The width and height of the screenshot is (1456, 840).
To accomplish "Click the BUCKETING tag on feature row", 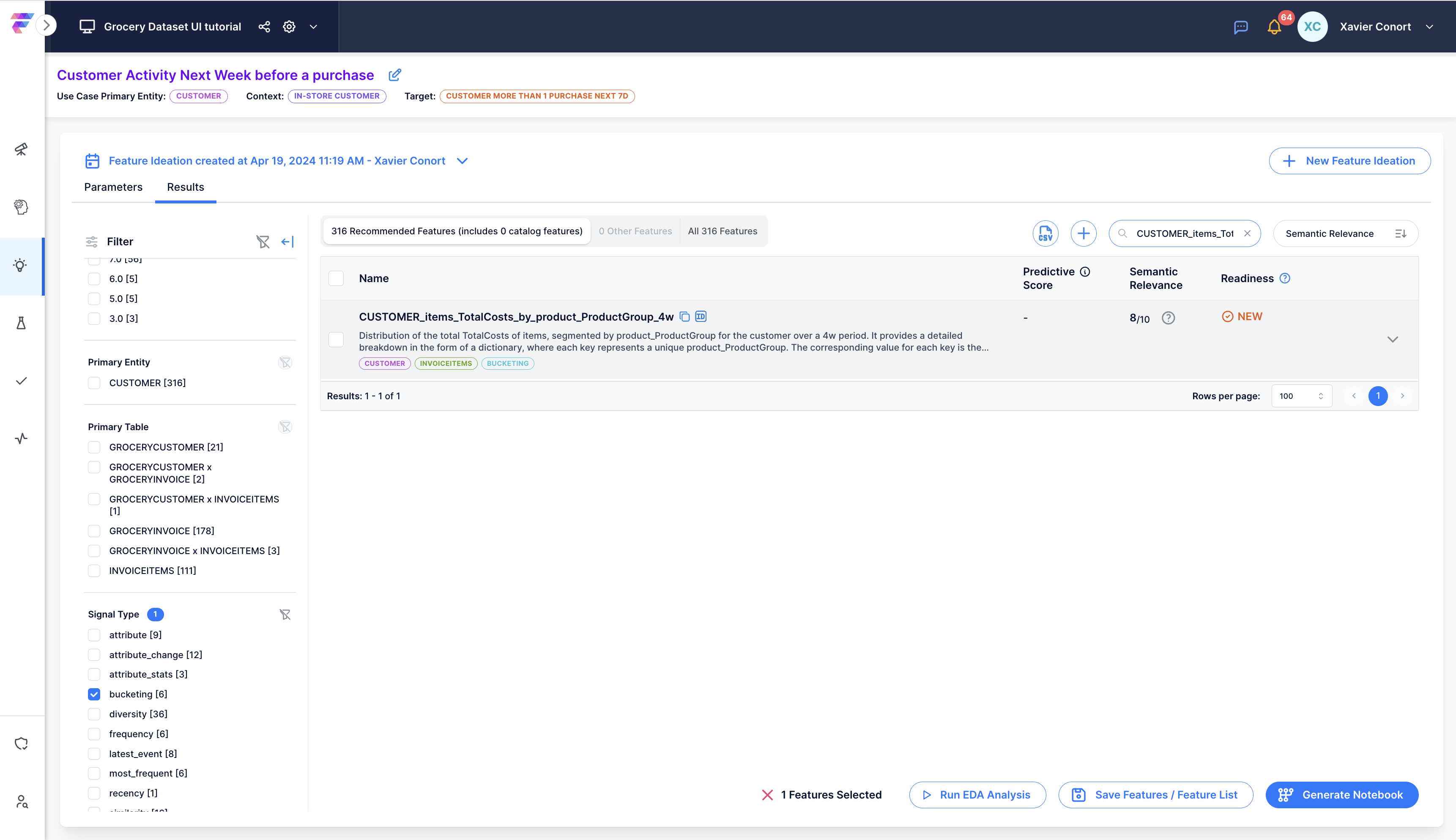I will click(x=507, y=363).
